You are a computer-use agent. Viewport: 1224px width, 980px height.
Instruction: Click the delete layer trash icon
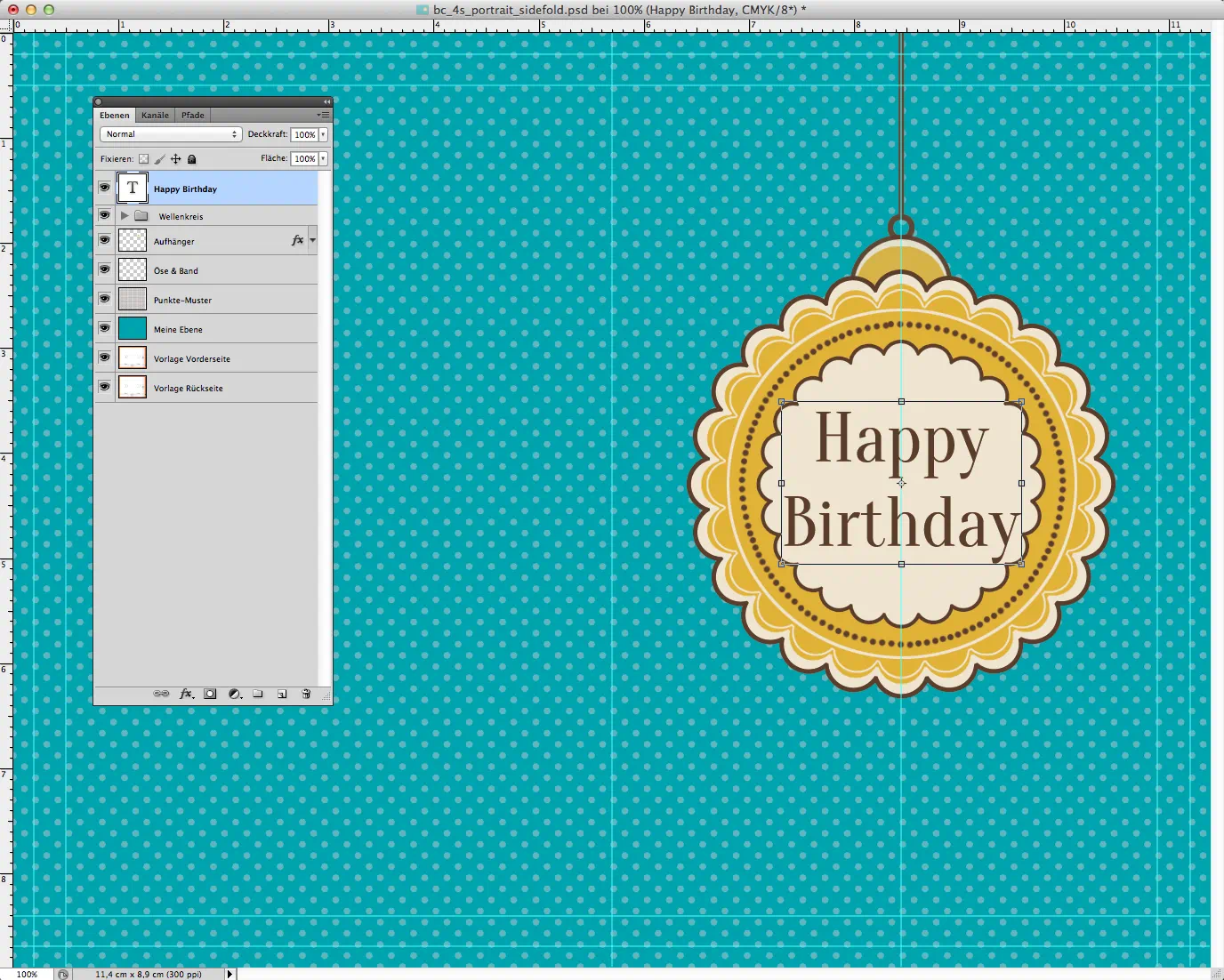(x=306, y=694)
